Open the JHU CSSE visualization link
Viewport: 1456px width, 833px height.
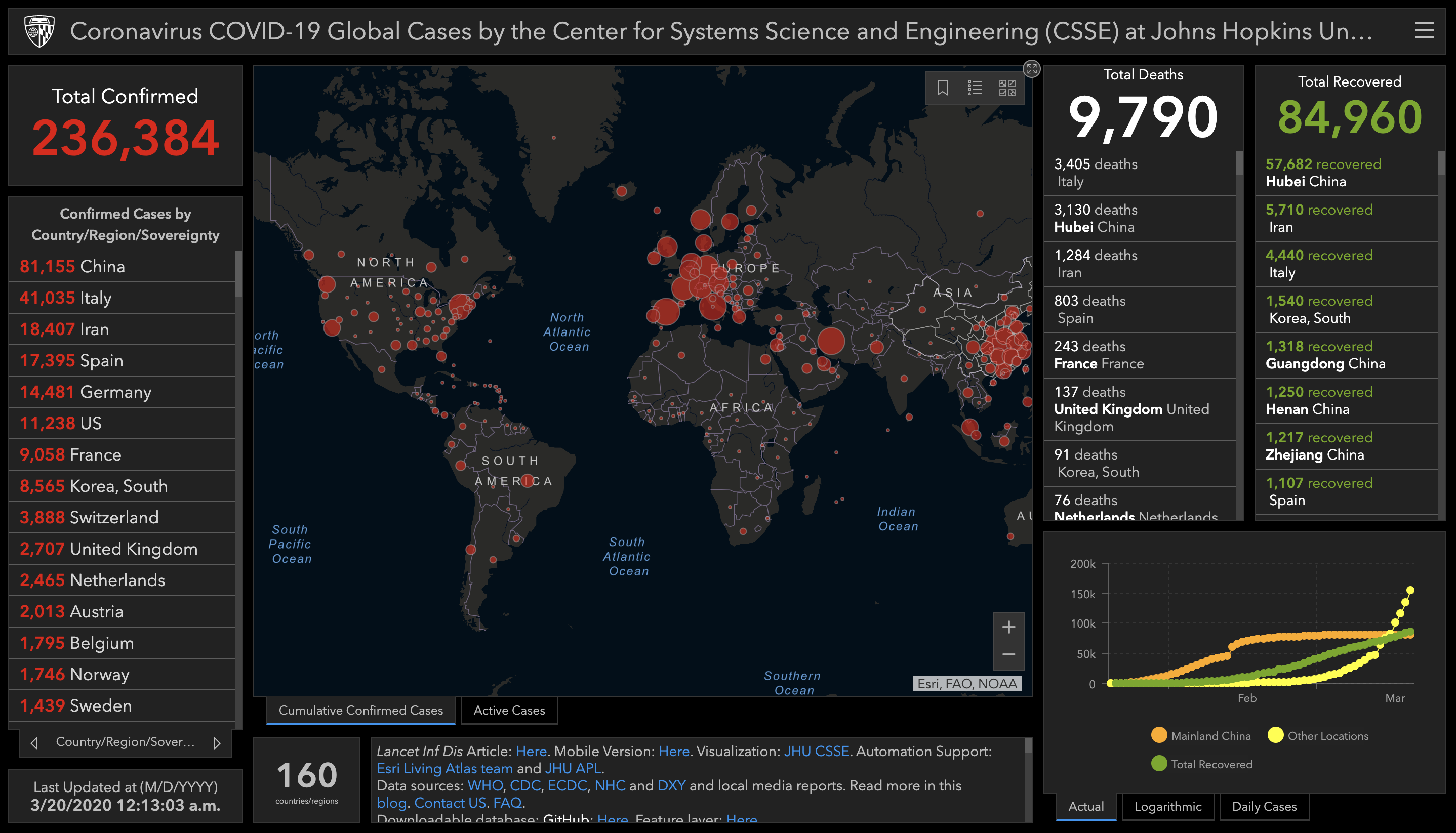pyautogui.click(x=816, y=751)
